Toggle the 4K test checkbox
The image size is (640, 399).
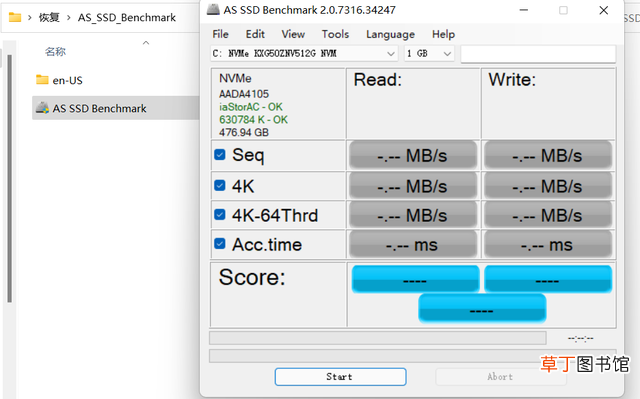click(x=220, y=186)
